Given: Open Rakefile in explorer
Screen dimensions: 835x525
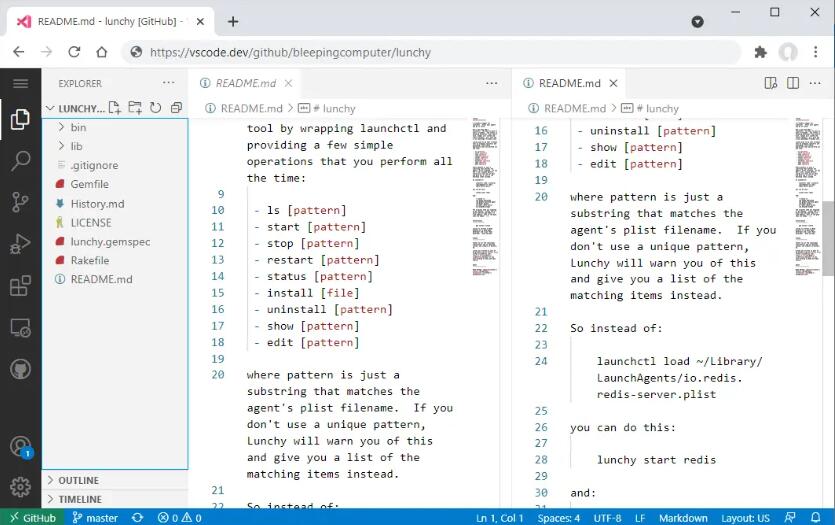Looking at the screenshot, I should pyautogui.click(x=114, y=260).
